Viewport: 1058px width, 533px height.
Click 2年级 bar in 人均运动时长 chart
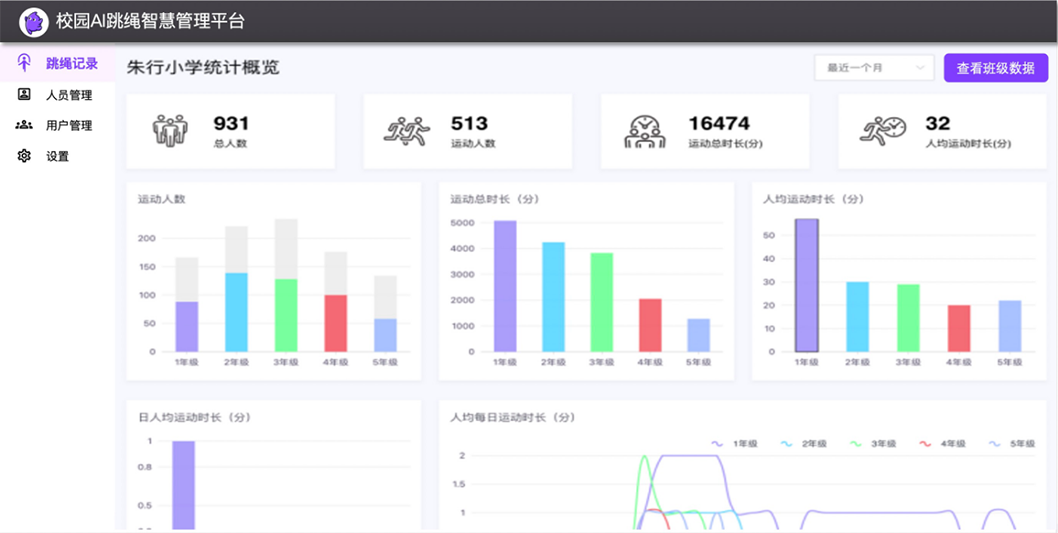click(858, 317)
